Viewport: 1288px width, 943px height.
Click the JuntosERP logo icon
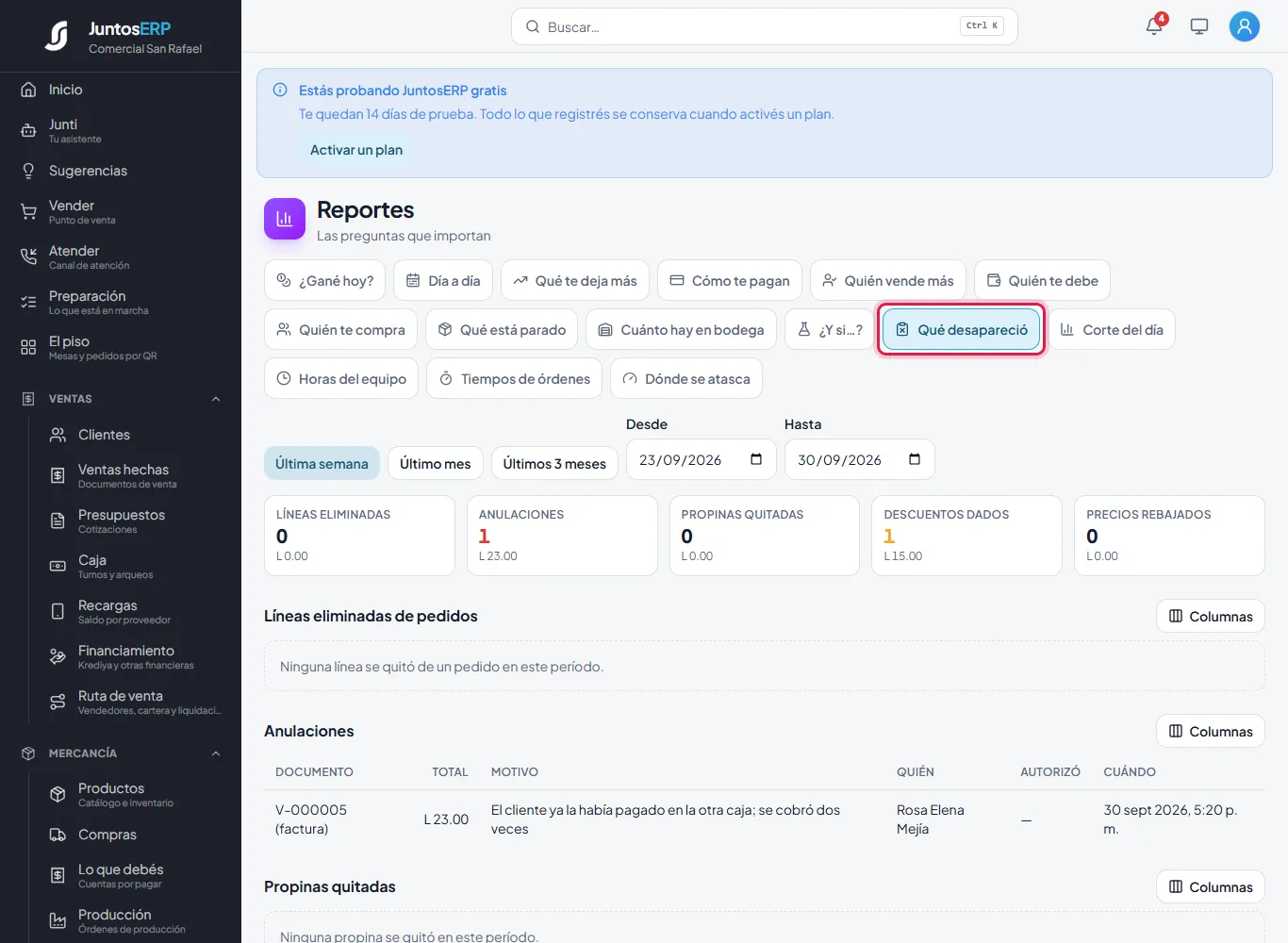[57, 36]
